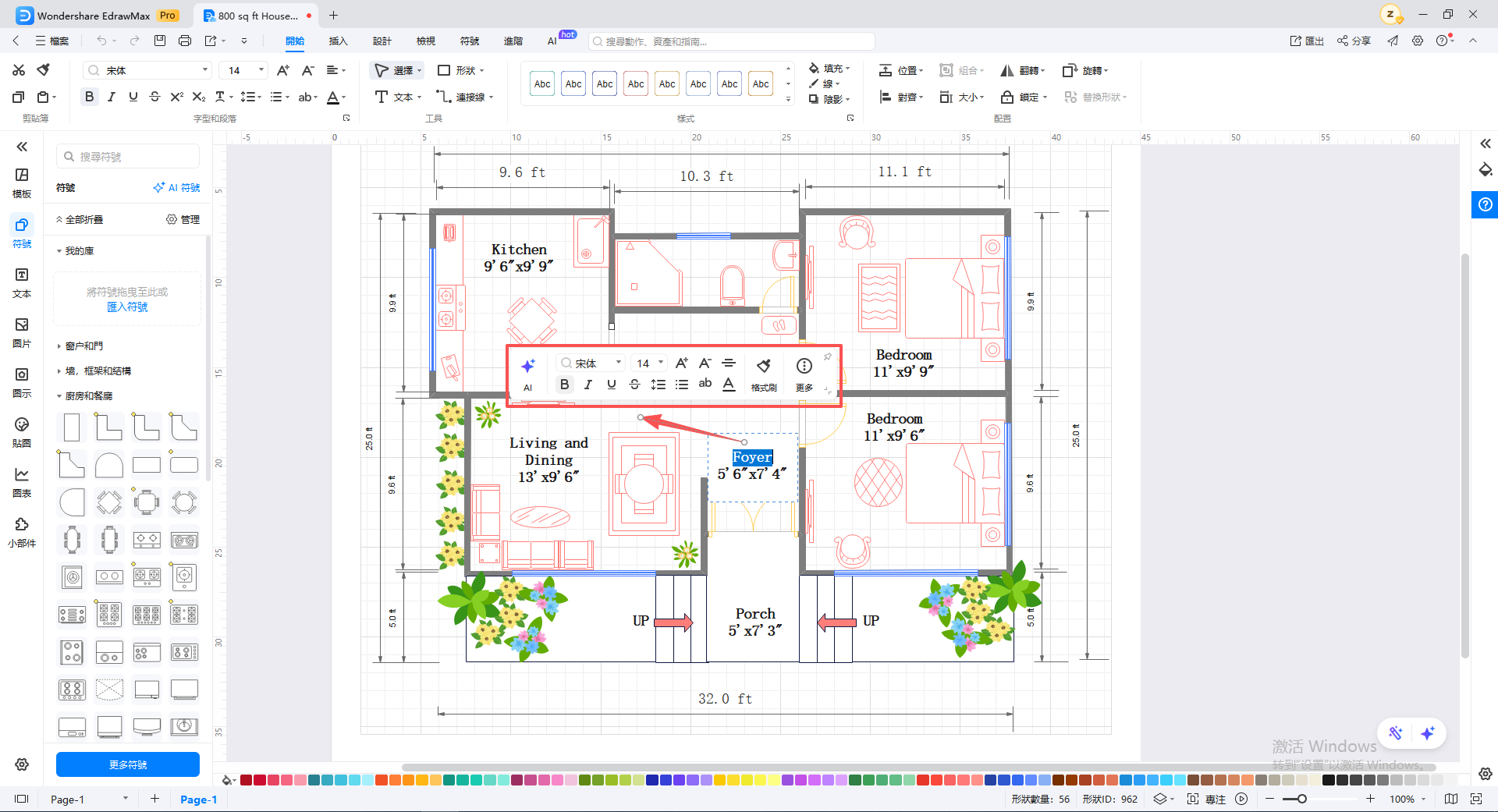Viewport: 1498px width, 812px height.
Task: Open the Charts panel in sidebar
Action: coord(22,482)
